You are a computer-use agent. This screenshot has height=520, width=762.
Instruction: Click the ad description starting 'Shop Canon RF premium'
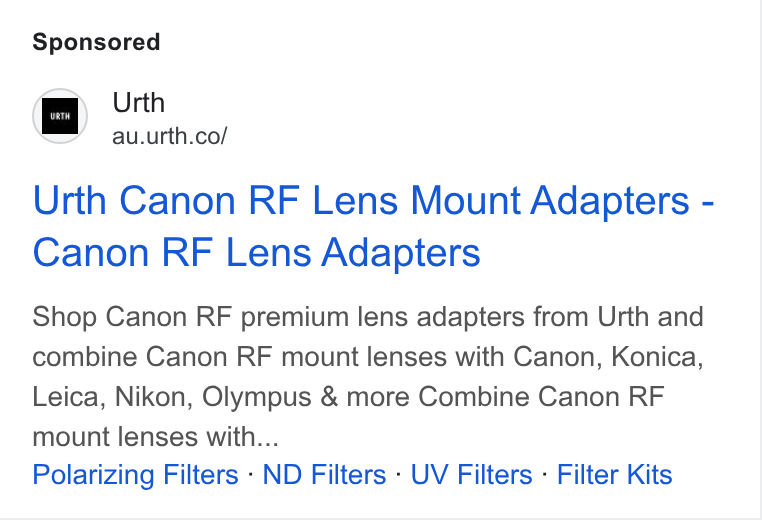(368, 376)
